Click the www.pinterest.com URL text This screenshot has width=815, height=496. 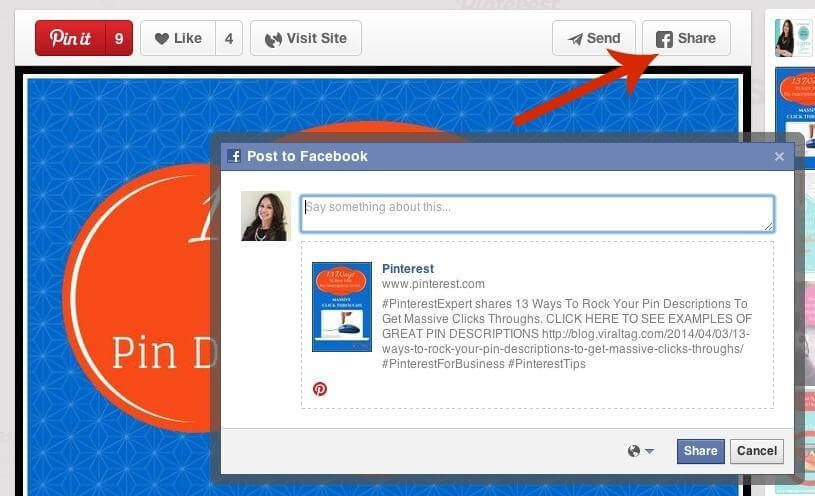[433, 284]
